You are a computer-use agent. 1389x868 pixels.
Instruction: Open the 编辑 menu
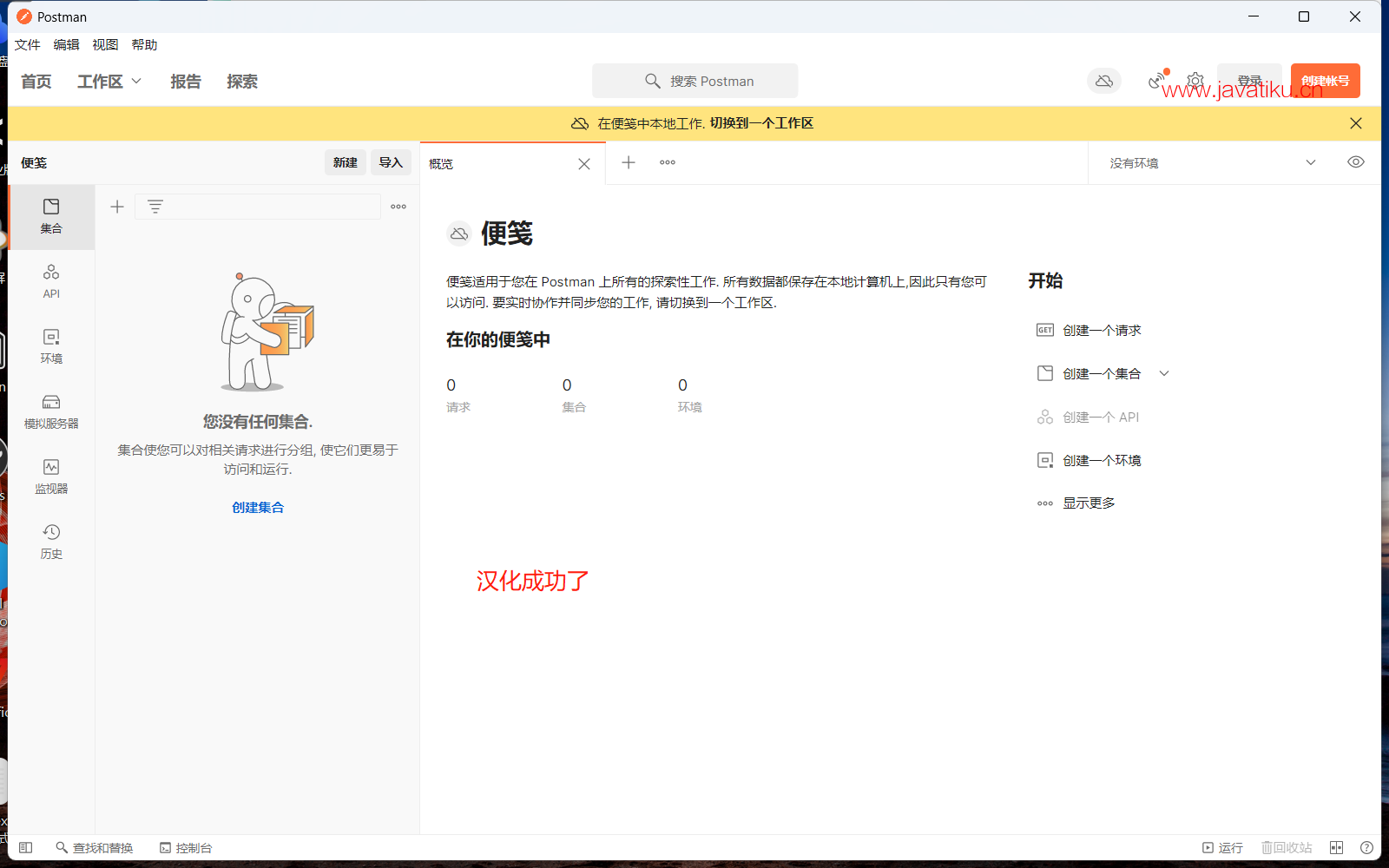tap(66, 45)
